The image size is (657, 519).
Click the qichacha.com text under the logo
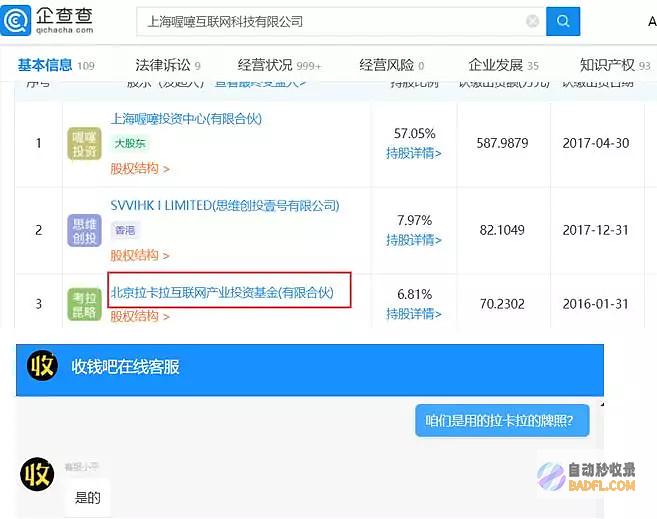point(65,30)
